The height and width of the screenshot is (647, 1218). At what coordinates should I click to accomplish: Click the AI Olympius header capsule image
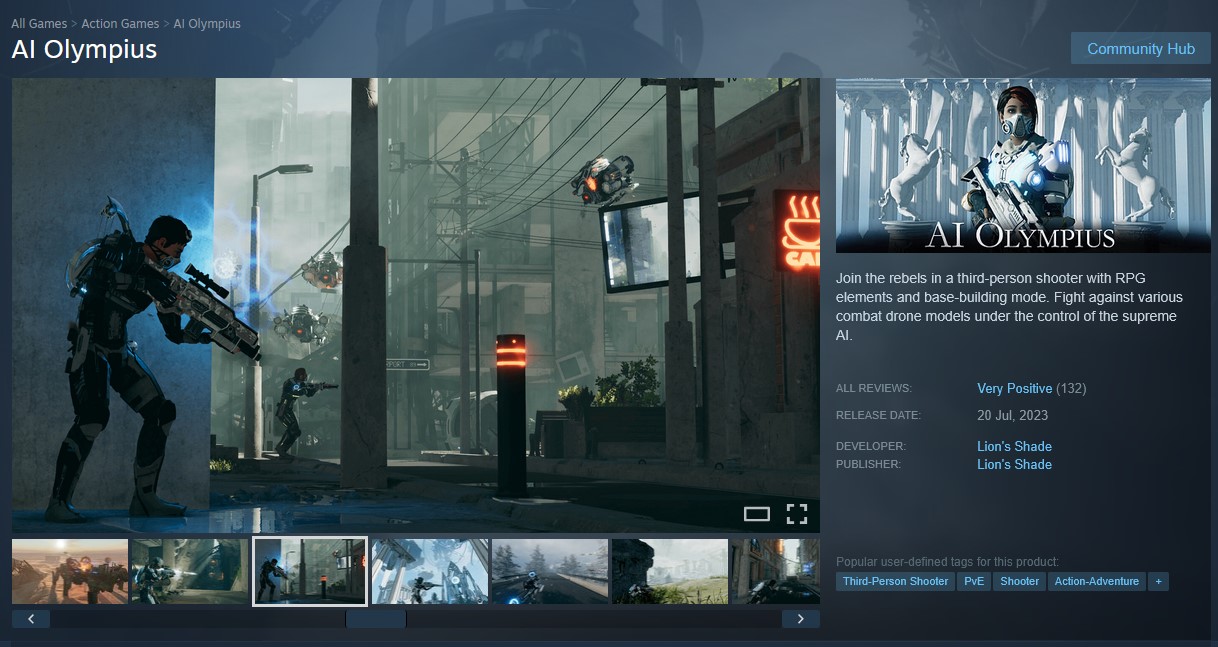click(1023, 165)
